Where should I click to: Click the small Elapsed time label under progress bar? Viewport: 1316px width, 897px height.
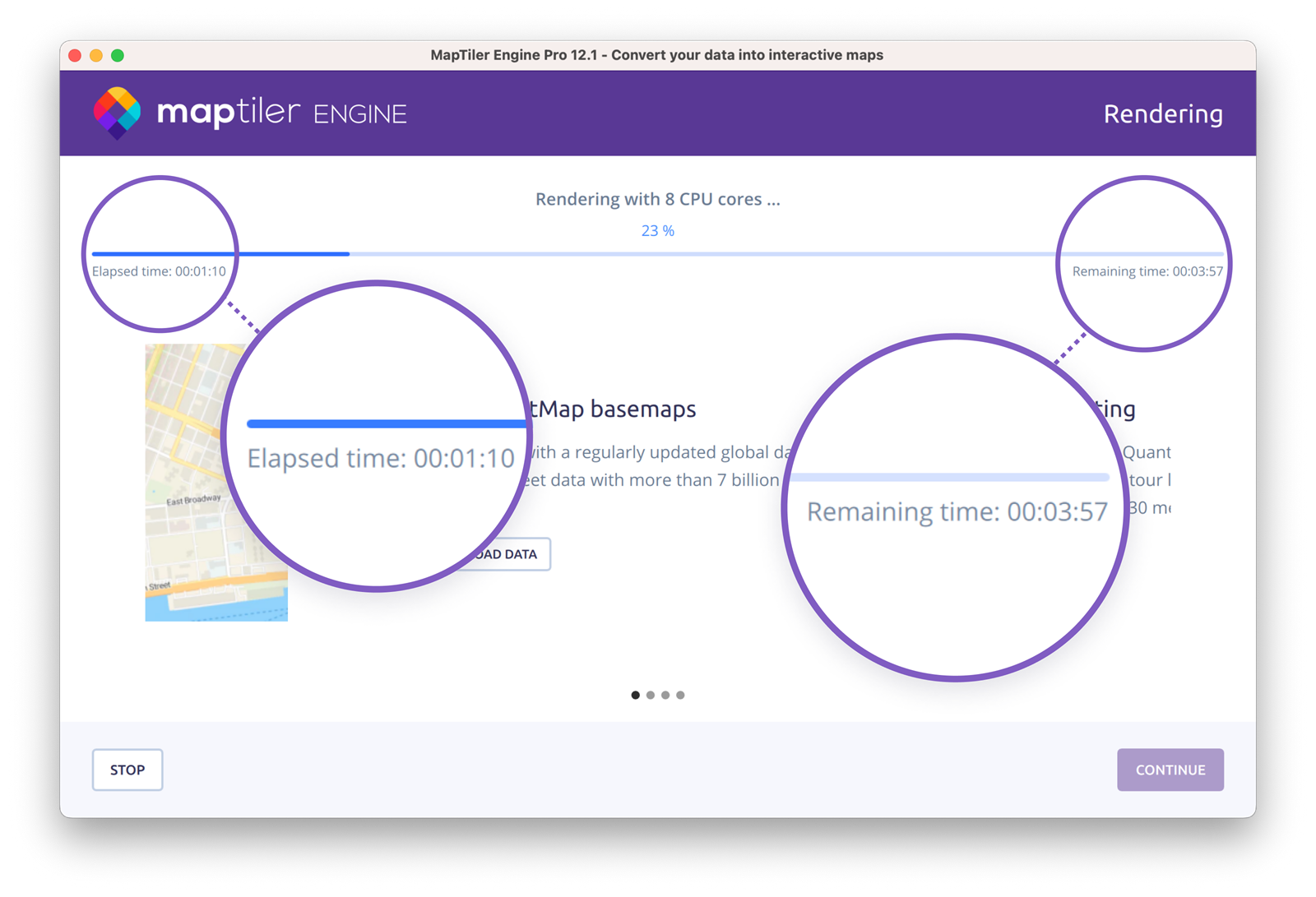tap(159, 271)
